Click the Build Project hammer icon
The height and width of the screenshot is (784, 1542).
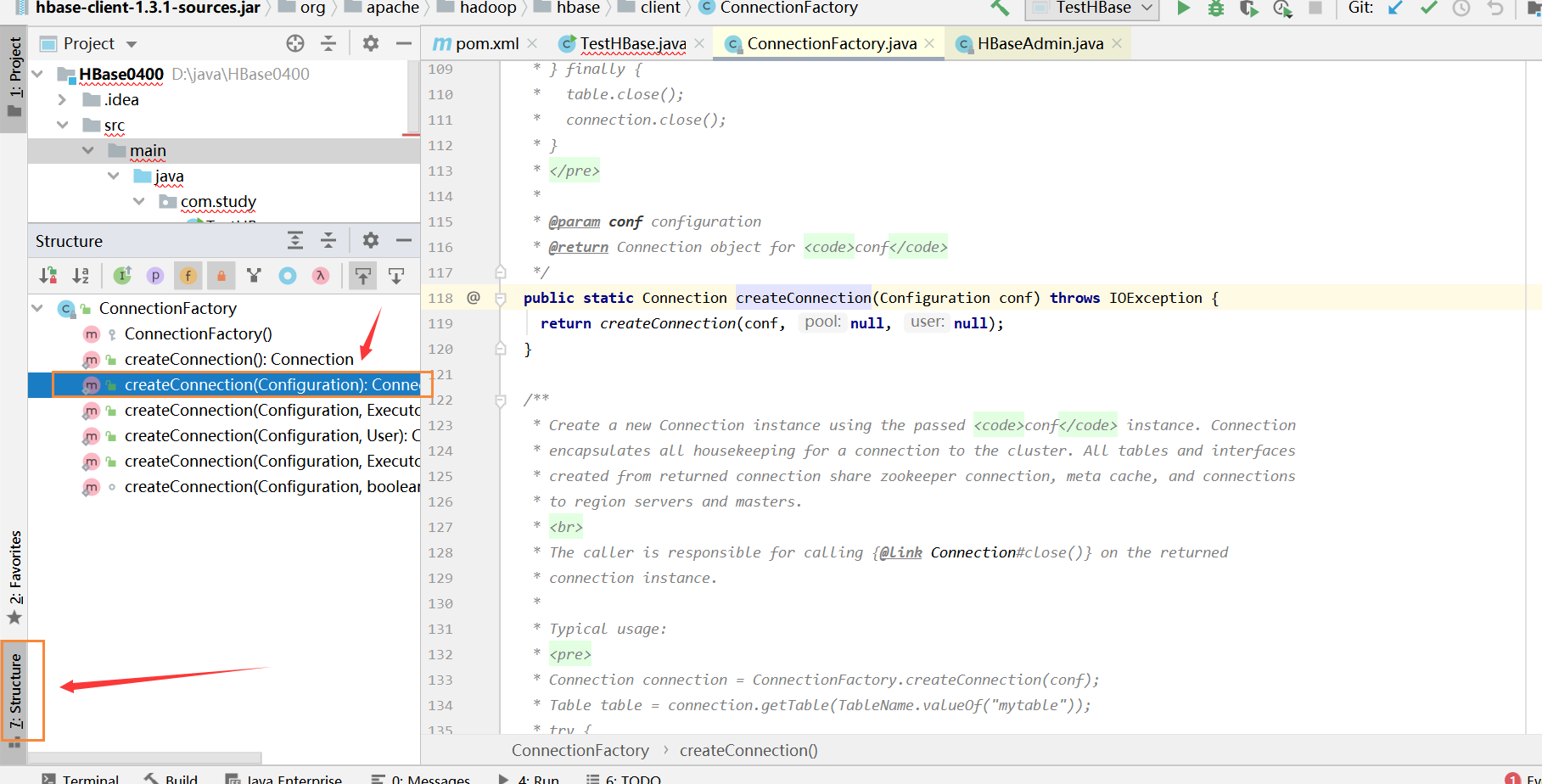[1000, 8]
